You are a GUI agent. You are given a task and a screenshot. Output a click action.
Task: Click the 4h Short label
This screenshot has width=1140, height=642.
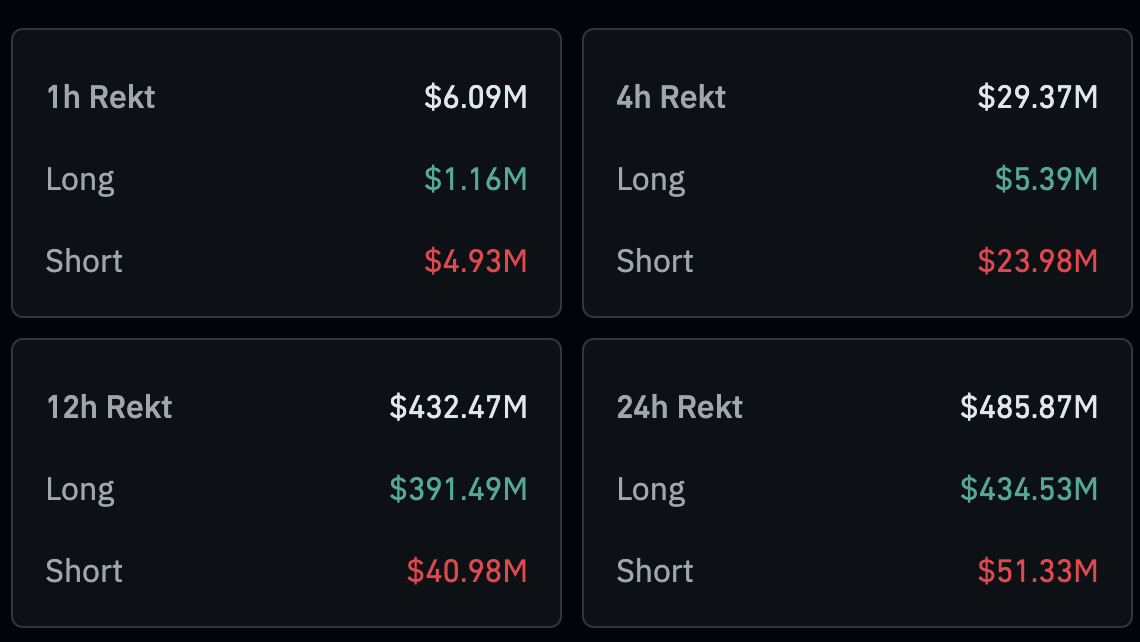click(655, 261)
